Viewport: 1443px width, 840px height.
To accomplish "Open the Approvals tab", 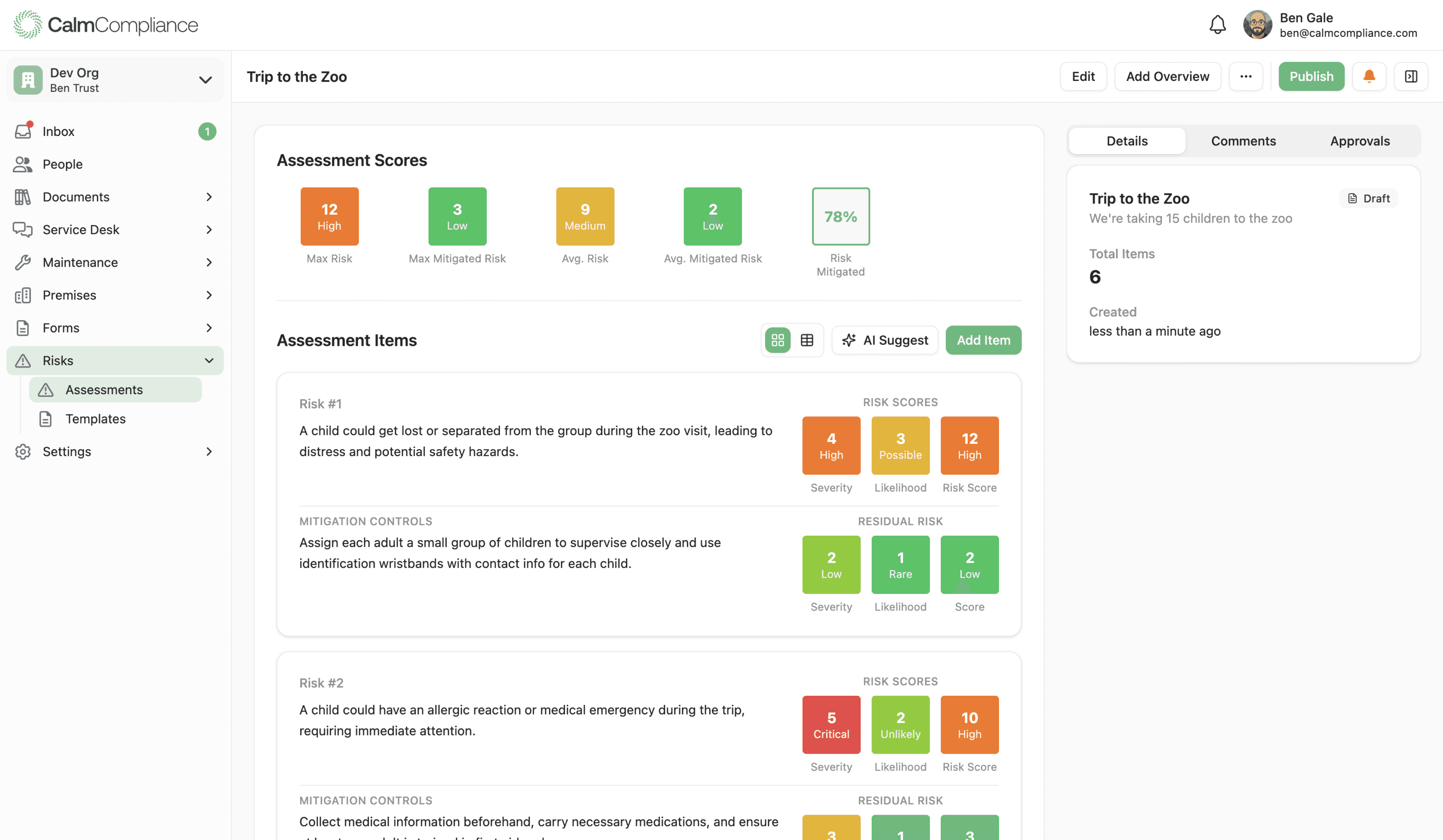I will tap(1360, 141).
